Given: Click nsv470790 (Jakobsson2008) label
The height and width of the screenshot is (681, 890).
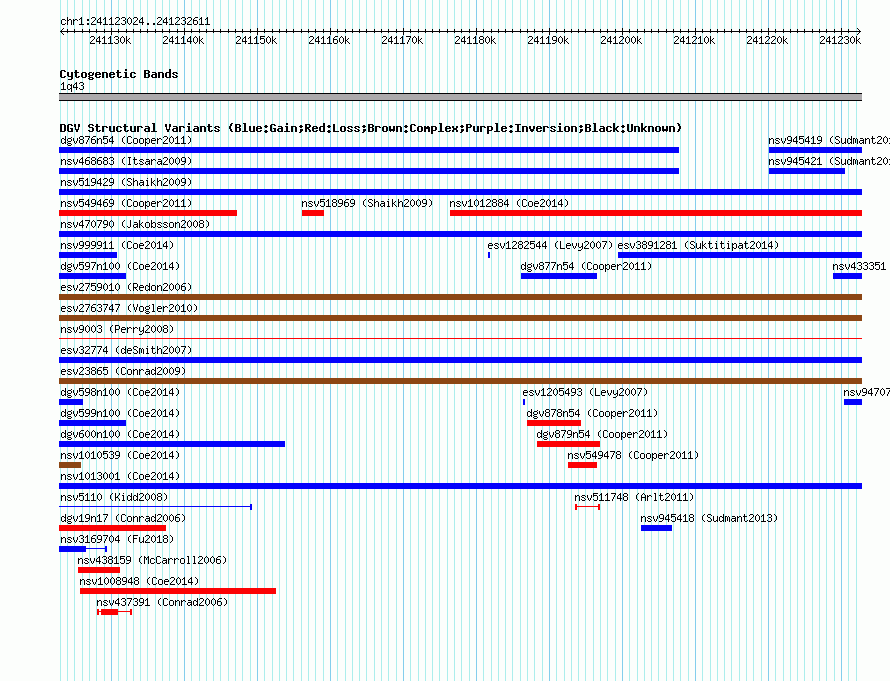Looking at the screenshot, I should (x=135, y=224).
